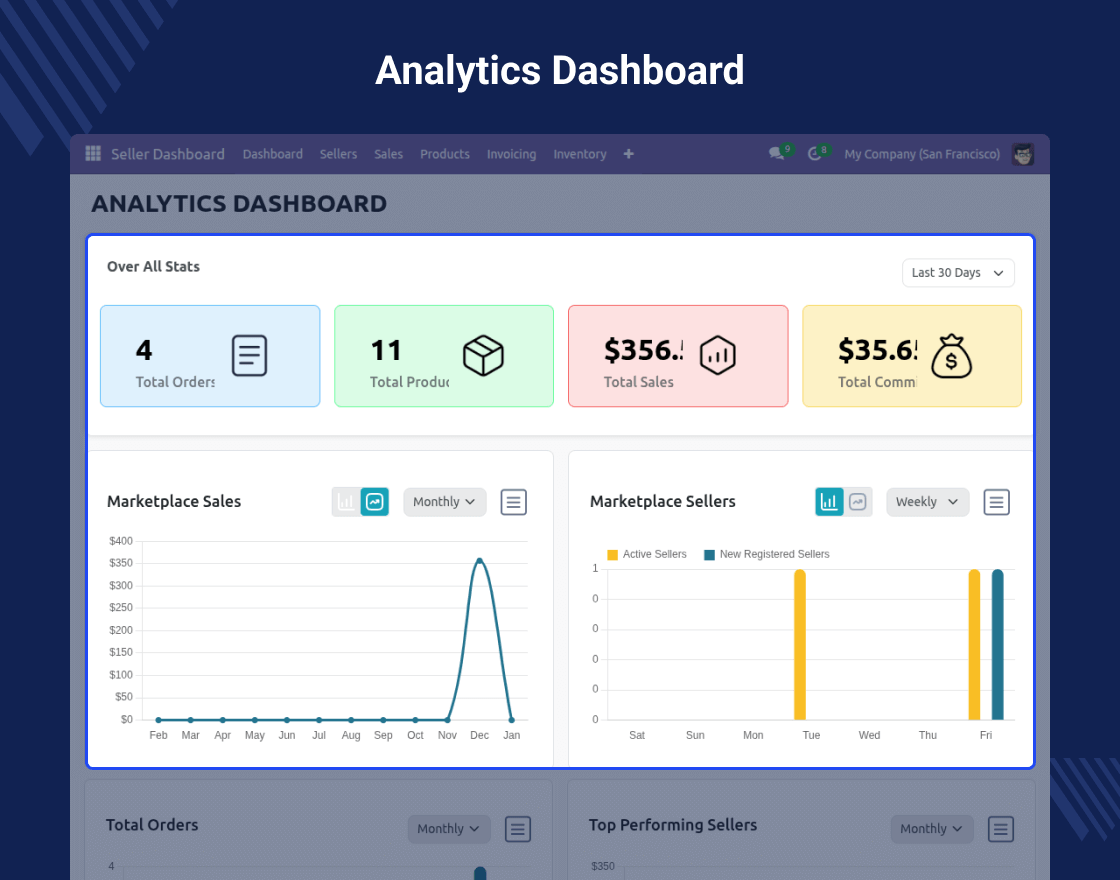
Task: Open the Last 30 Days dropdown
Action: pyautogui.click(x=958, y=273)
